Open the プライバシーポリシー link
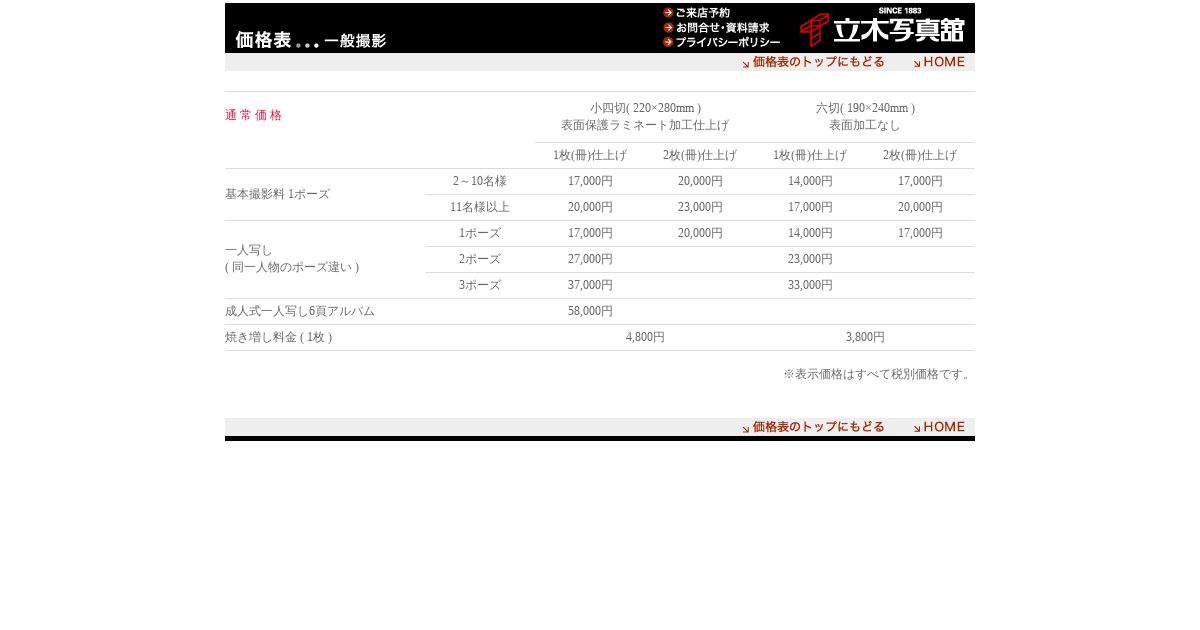This screenshot has width=1200, height=630. point(721,42)
